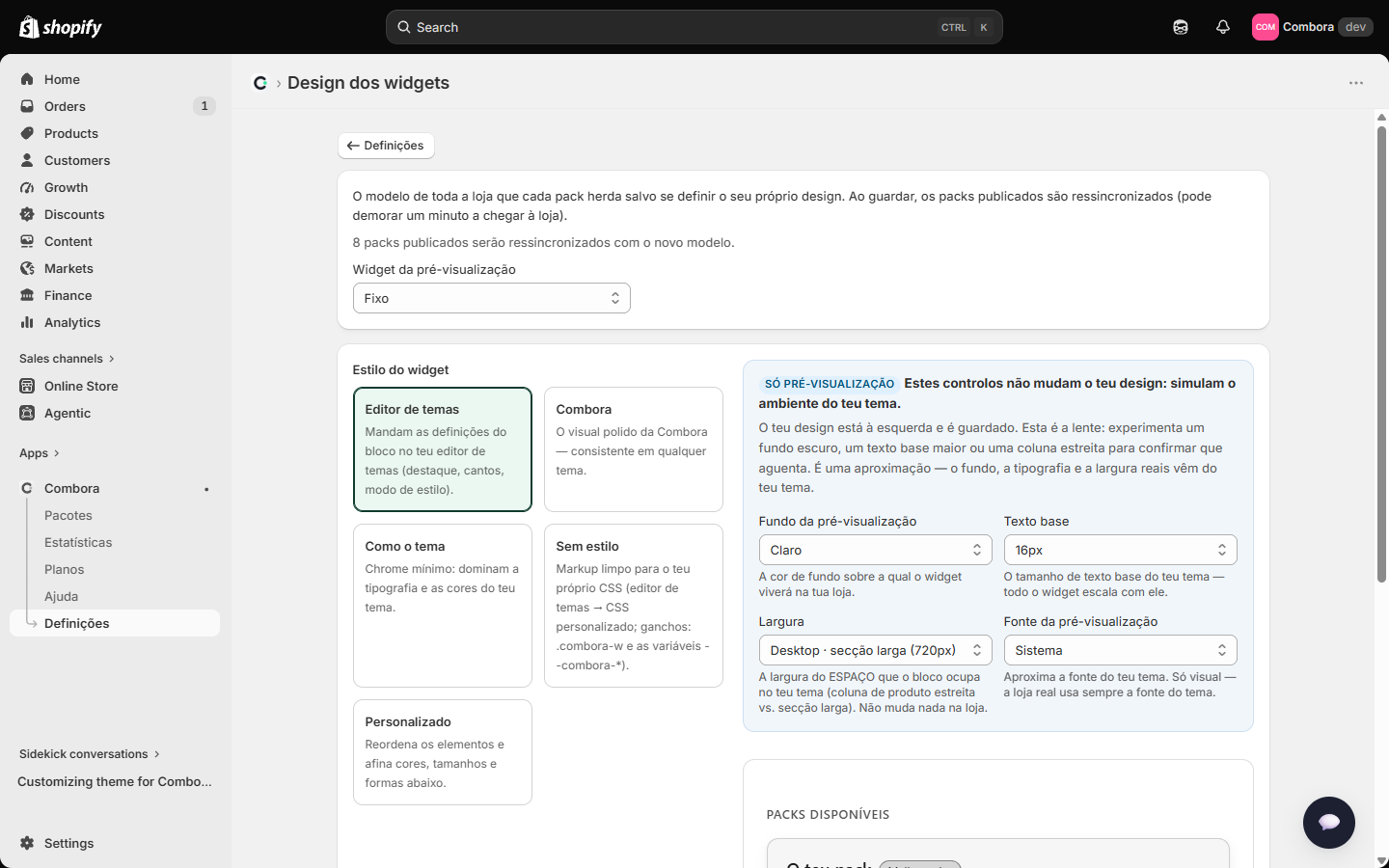1389x868 pixels.
Task: Select the Sem estilo style card
Action: 634,606
